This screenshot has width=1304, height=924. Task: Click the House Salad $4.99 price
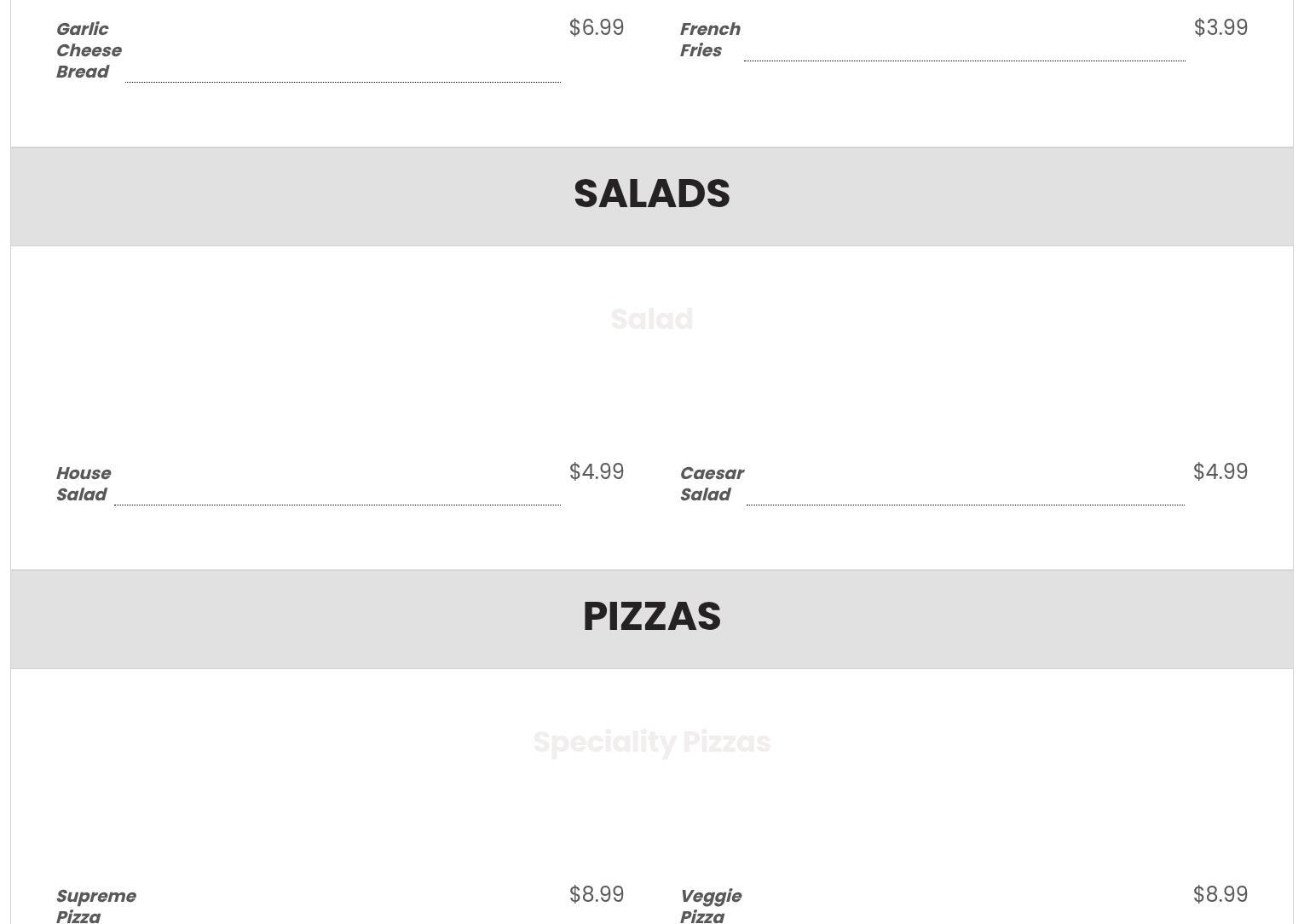point(597,472)
